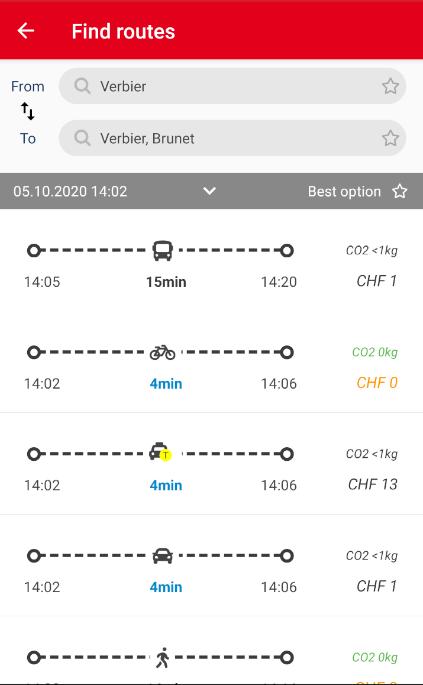Select the bicycle route icon
Viewport: 423px width, 685px height.
point(163,352)
